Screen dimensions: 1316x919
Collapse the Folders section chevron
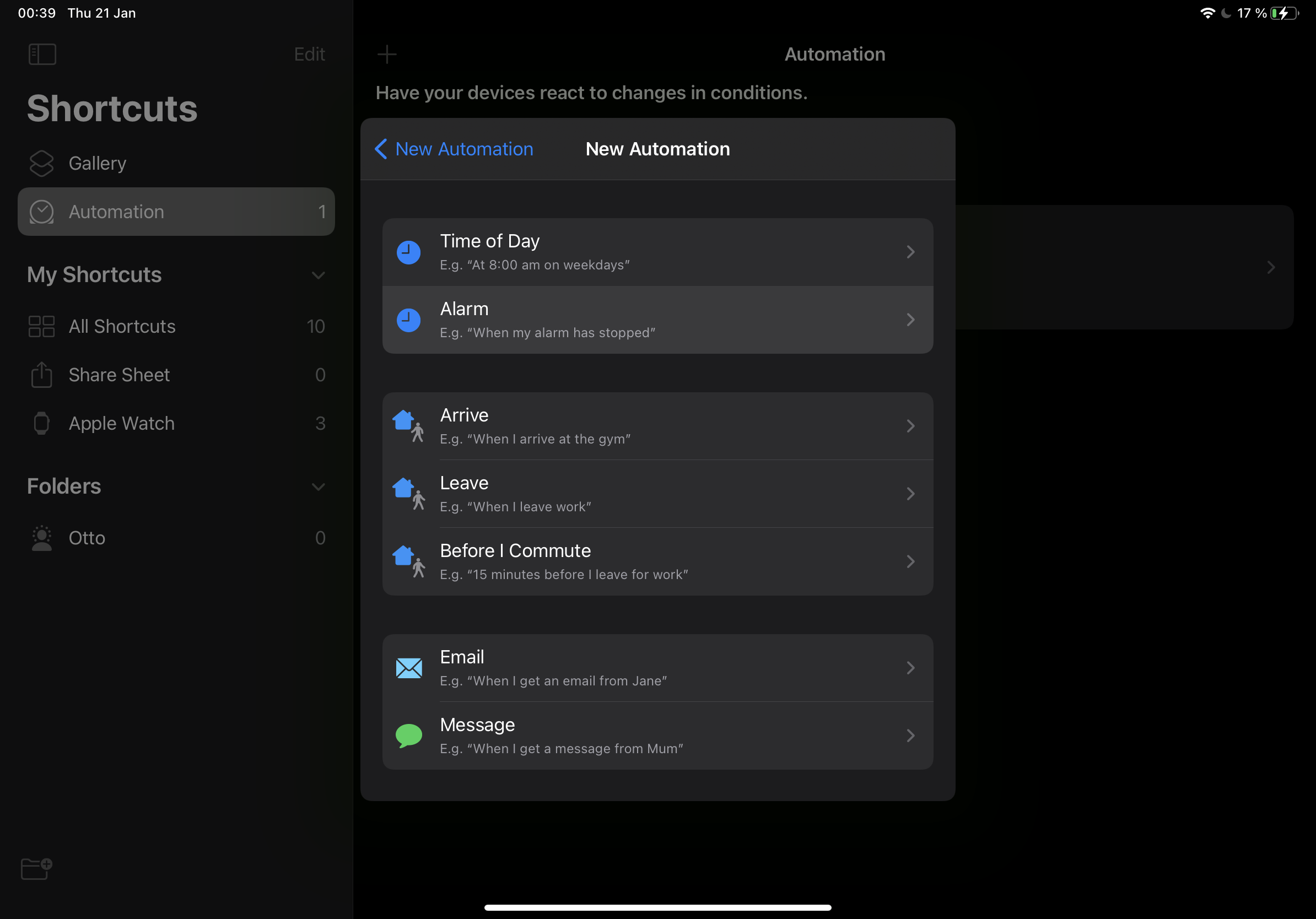click(x=318, y=486)
